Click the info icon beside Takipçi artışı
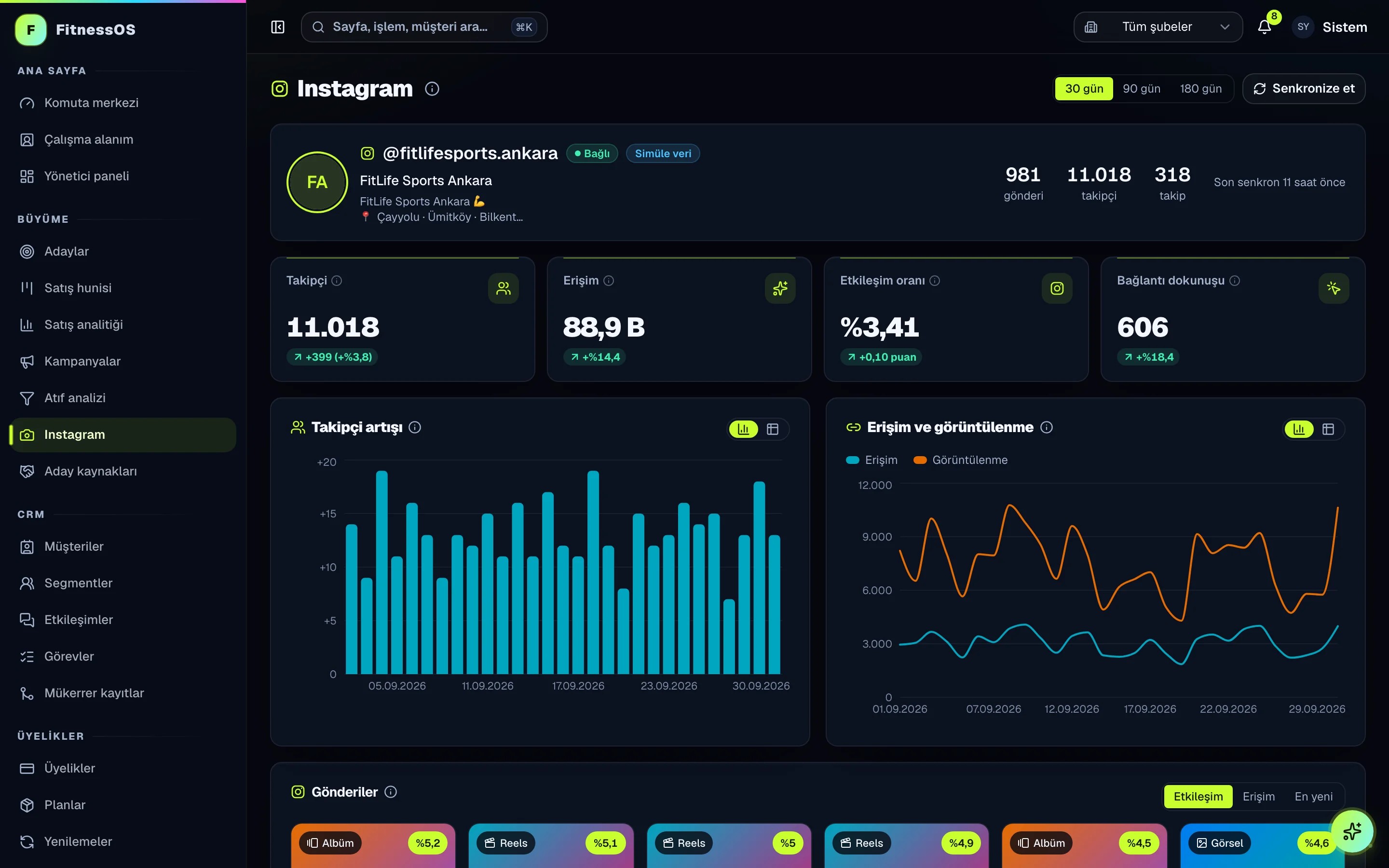The height and width of the screenshot is (868, 1389). tap(415, 428)
